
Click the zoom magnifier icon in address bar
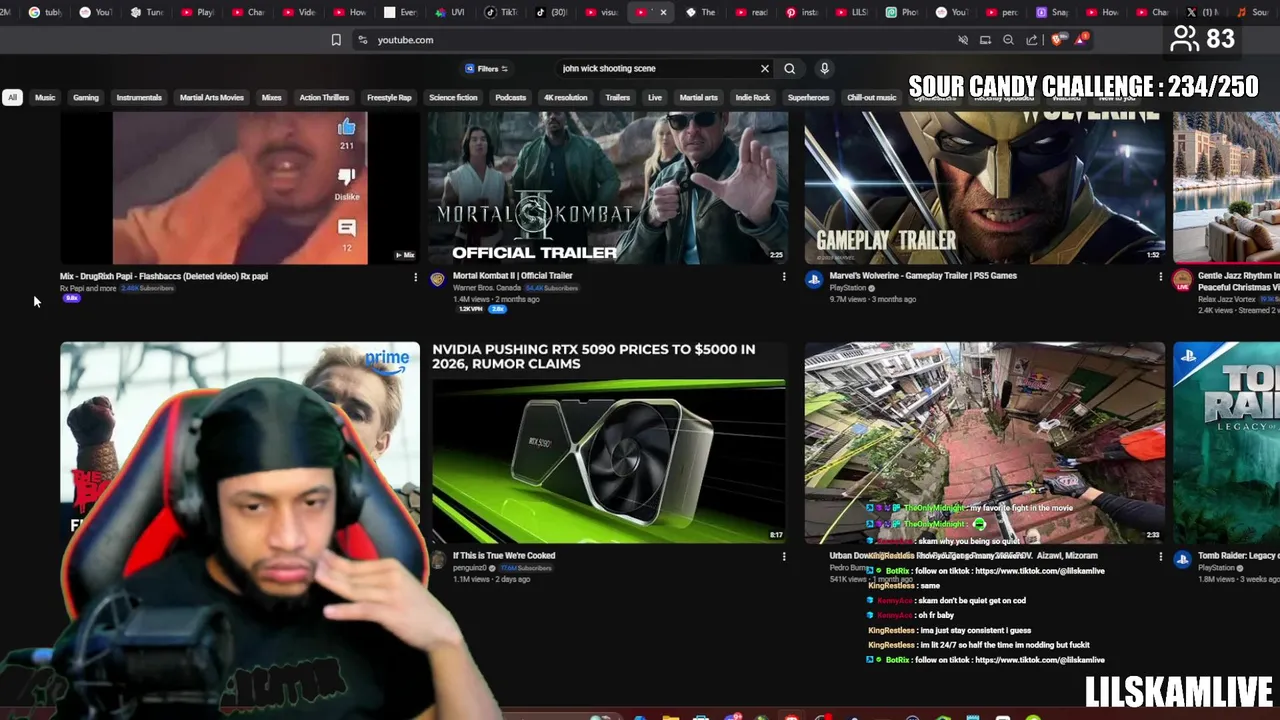point(1008,40)
